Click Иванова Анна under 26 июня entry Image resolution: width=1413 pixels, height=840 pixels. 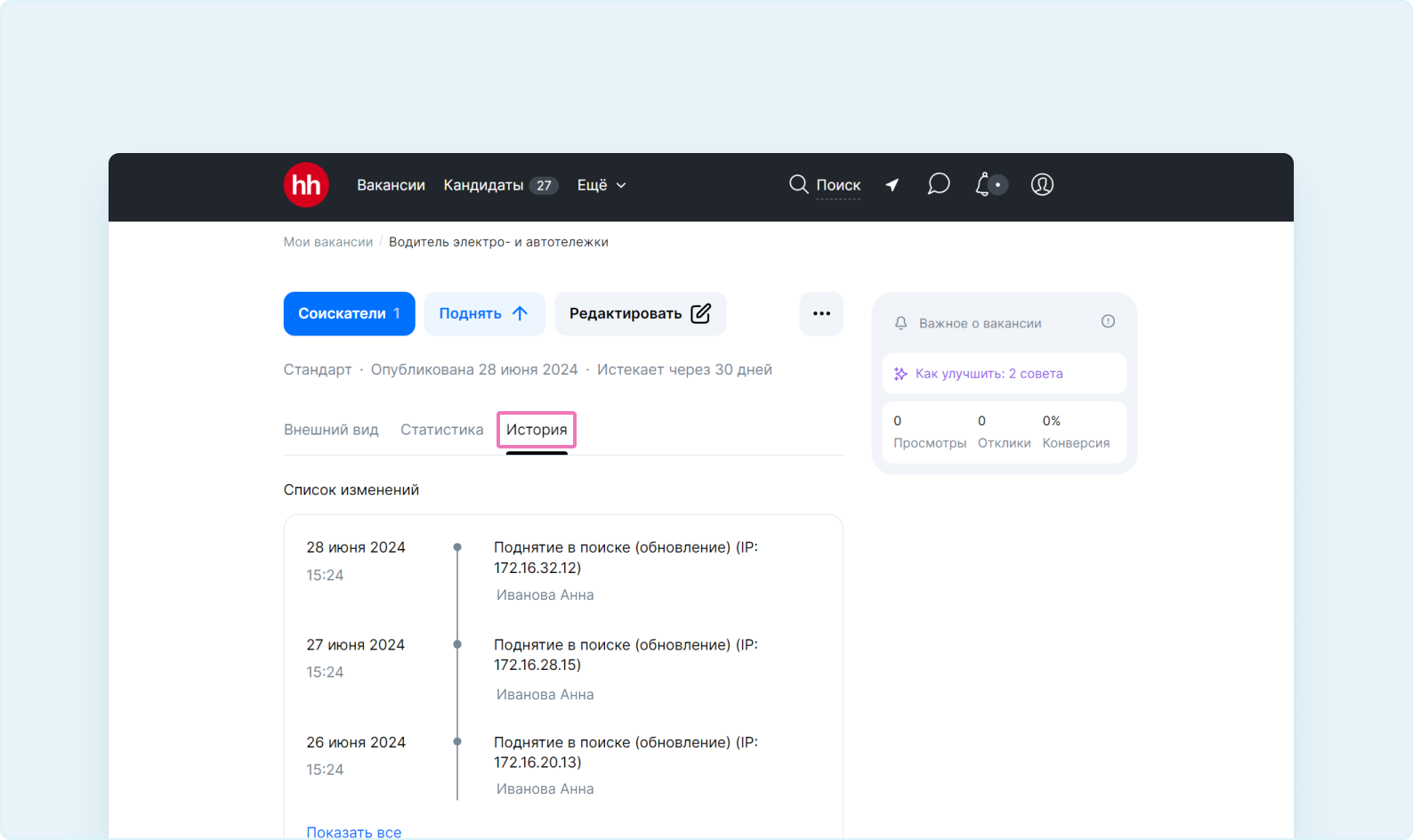(x=545, y=789)
